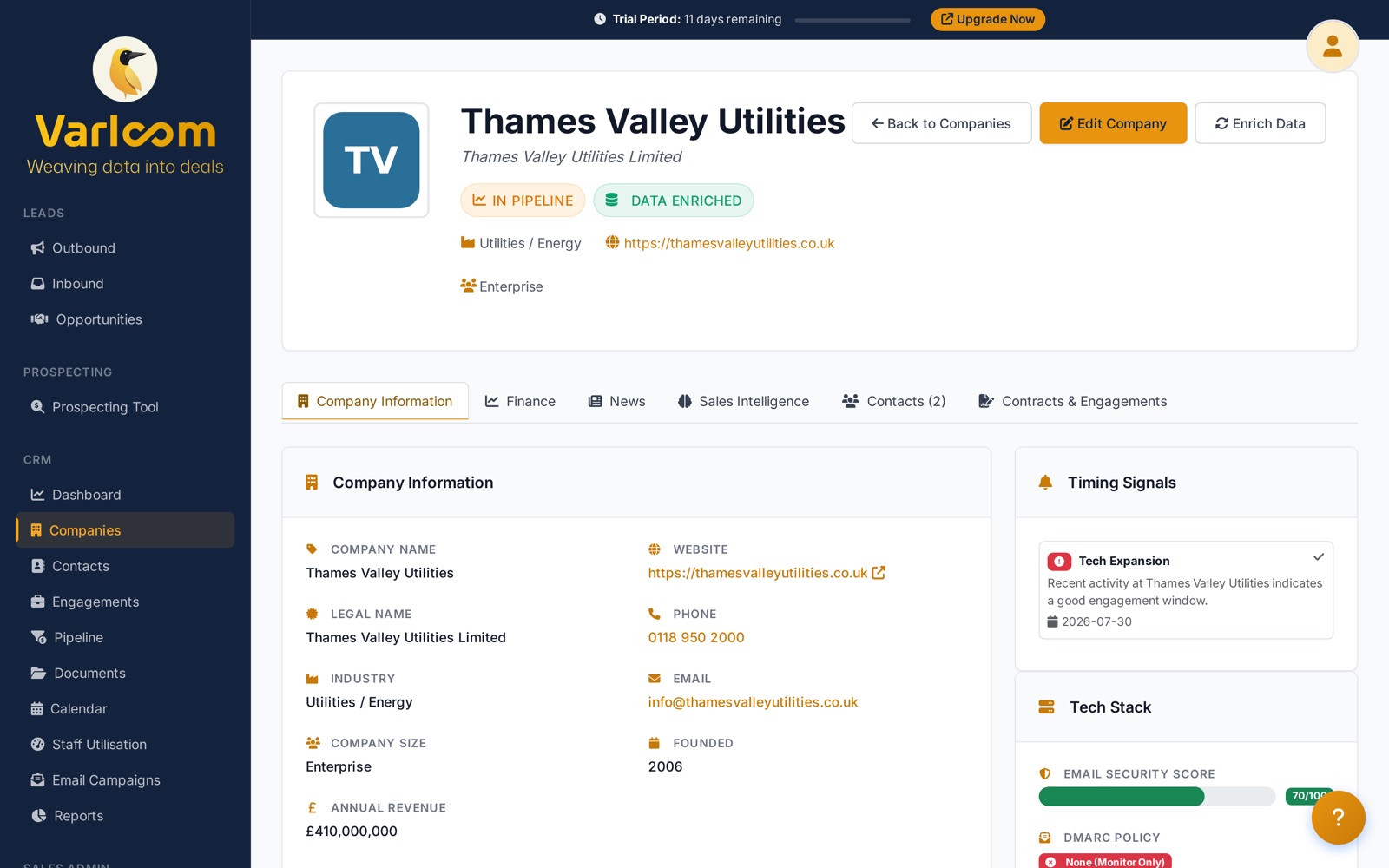The image size is (1389, 868).
Task: Click the Varloom bird logo
Action: click(x=125, y=69)
